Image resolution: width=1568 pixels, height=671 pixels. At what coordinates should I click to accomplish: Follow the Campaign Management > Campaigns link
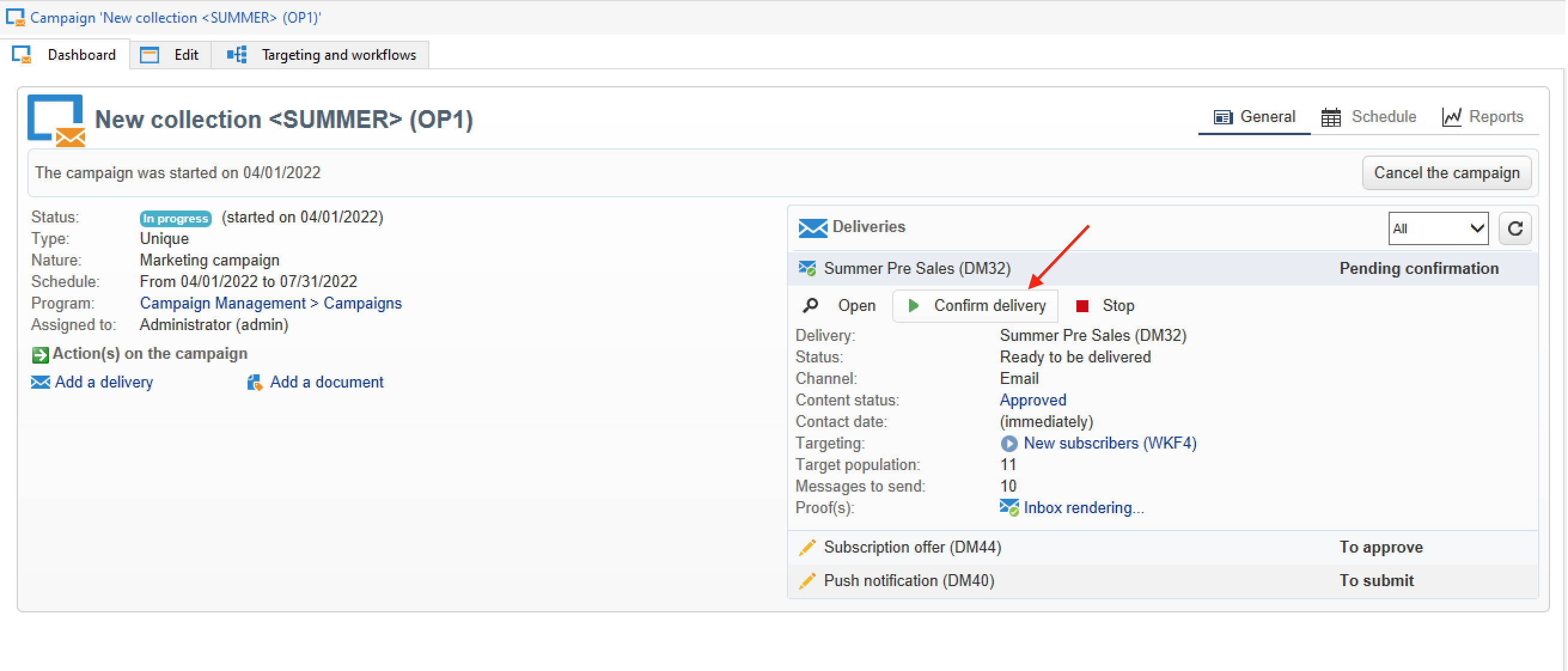[270, 303]
